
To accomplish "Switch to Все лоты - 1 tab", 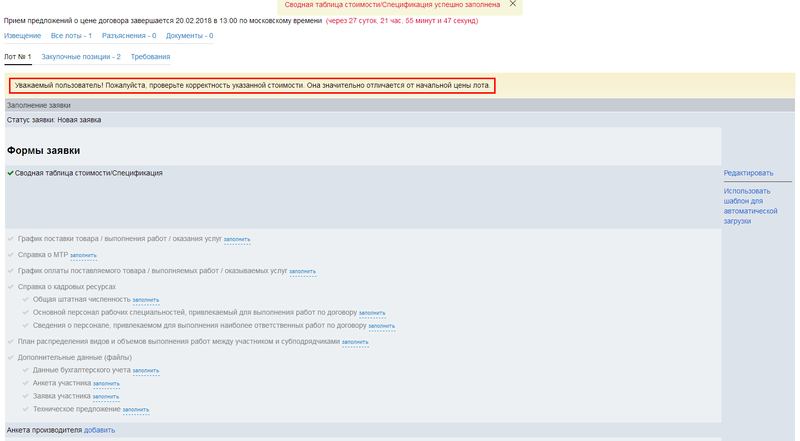I will point(71,36).
